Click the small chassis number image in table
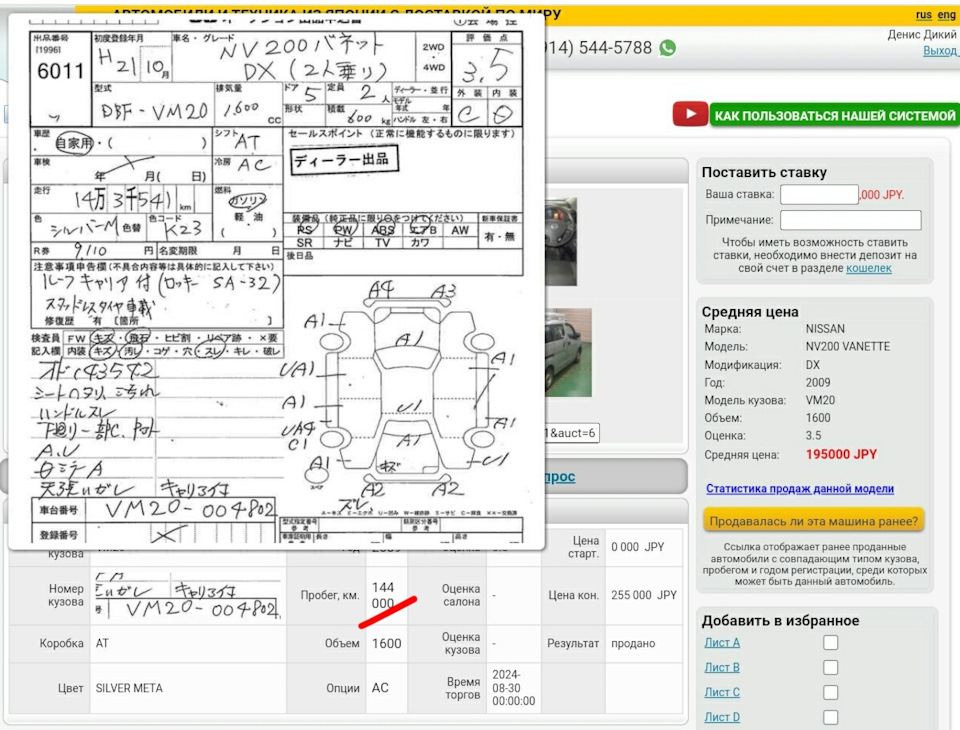This screenshot has width=960, height=730. [x=187, y=596]
